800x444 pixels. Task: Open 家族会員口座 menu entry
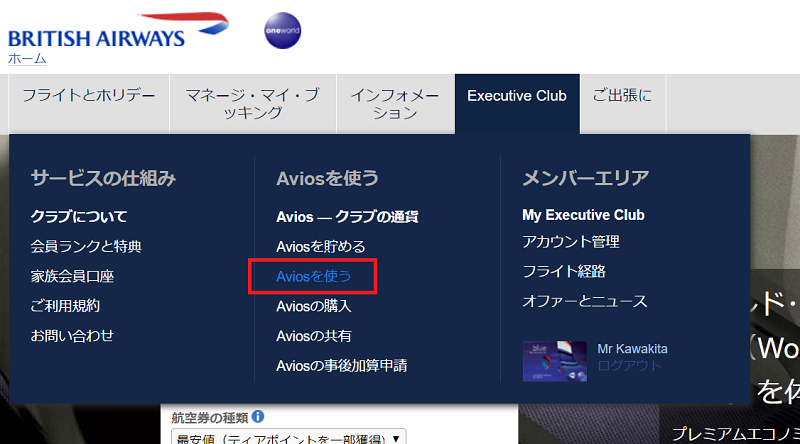click(x=72, y=277)
